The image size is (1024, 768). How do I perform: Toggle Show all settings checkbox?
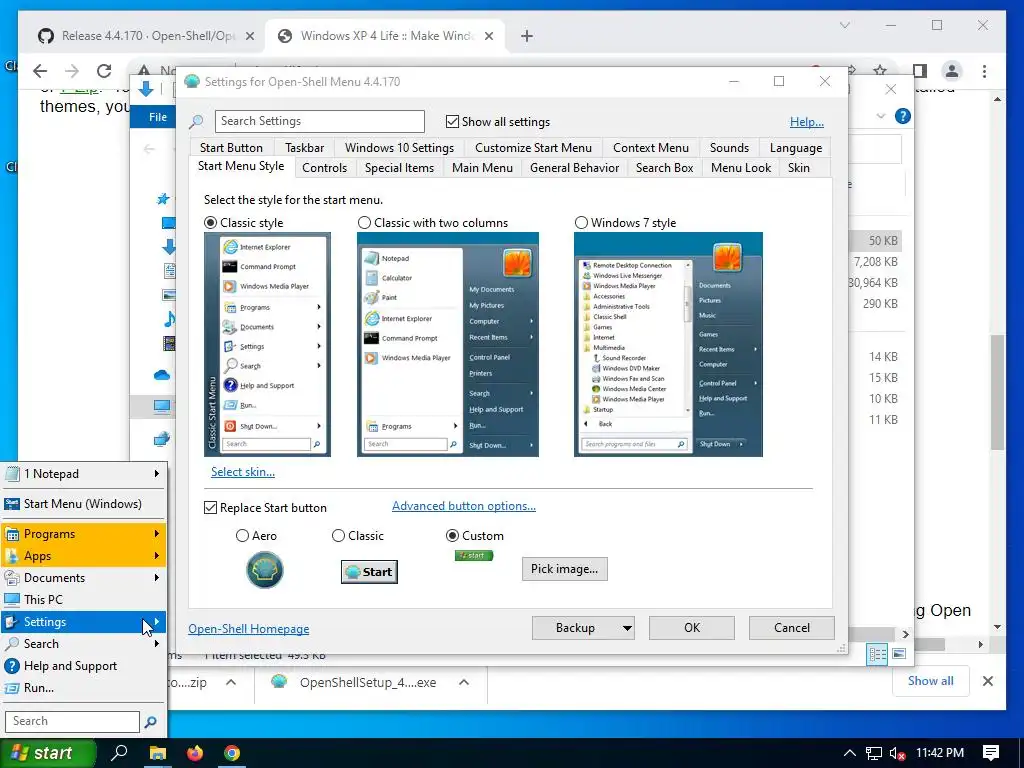click(x=452, y=121)
